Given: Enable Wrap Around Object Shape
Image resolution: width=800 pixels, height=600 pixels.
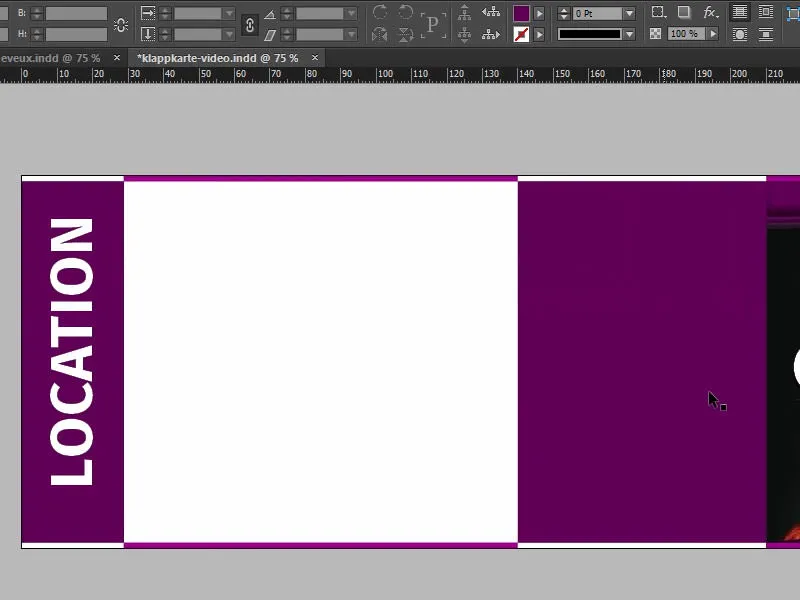Looking at the screenshot, I should point(740,34).
